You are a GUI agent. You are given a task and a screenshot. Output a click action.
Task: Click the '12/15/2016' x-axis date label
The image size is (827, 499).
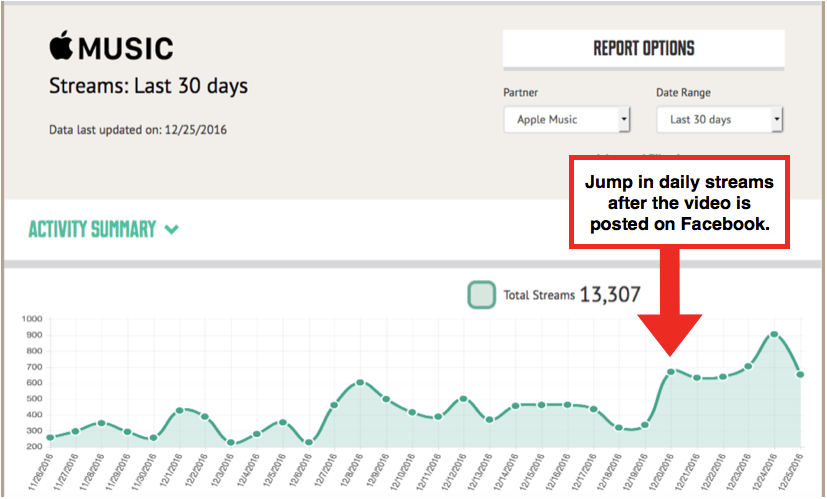(x=533, y=471)
